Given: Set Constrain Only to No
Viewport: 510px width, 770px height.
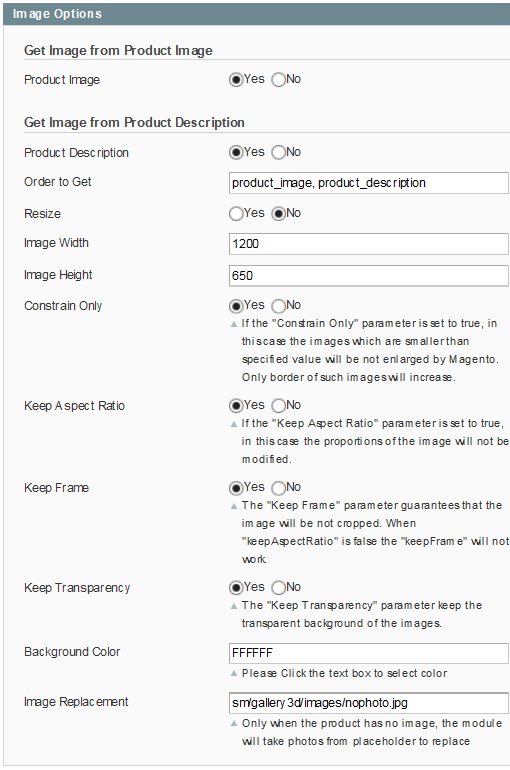Looking at the screenshot, I should [278, 306].
